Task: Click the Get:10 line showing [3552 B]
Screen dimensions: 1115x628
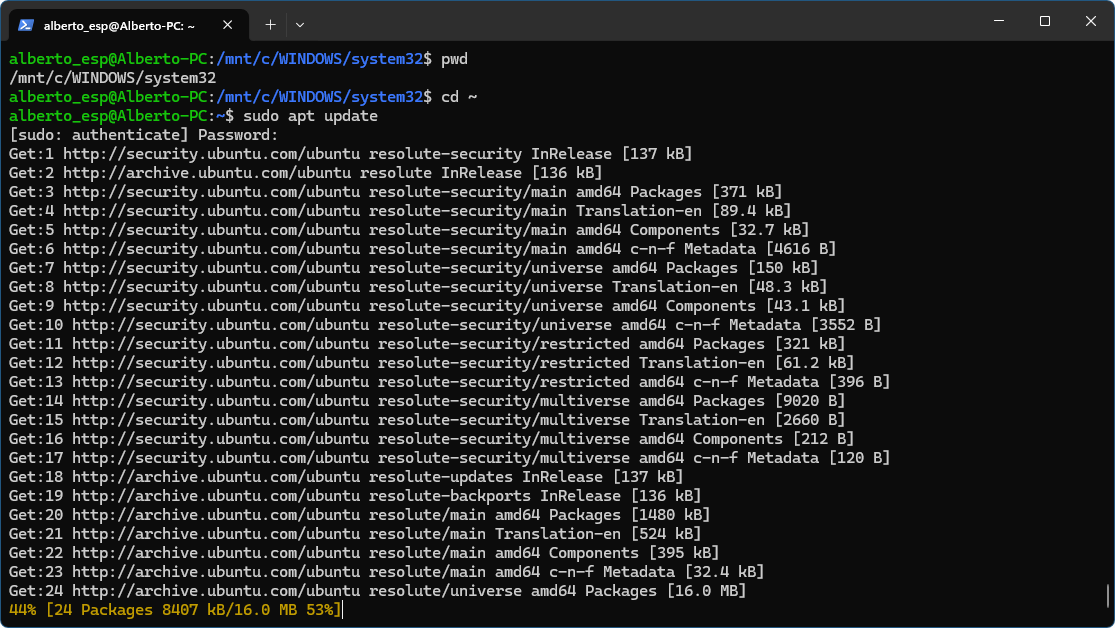Action: click(x=445, y=325)
